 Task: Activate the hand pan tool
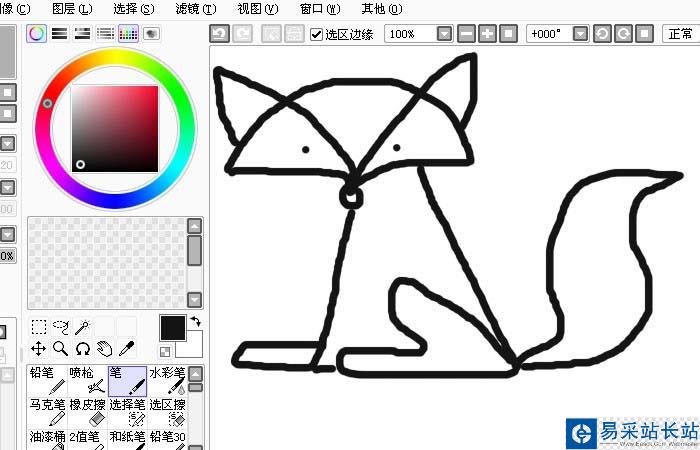coord(105,348)
